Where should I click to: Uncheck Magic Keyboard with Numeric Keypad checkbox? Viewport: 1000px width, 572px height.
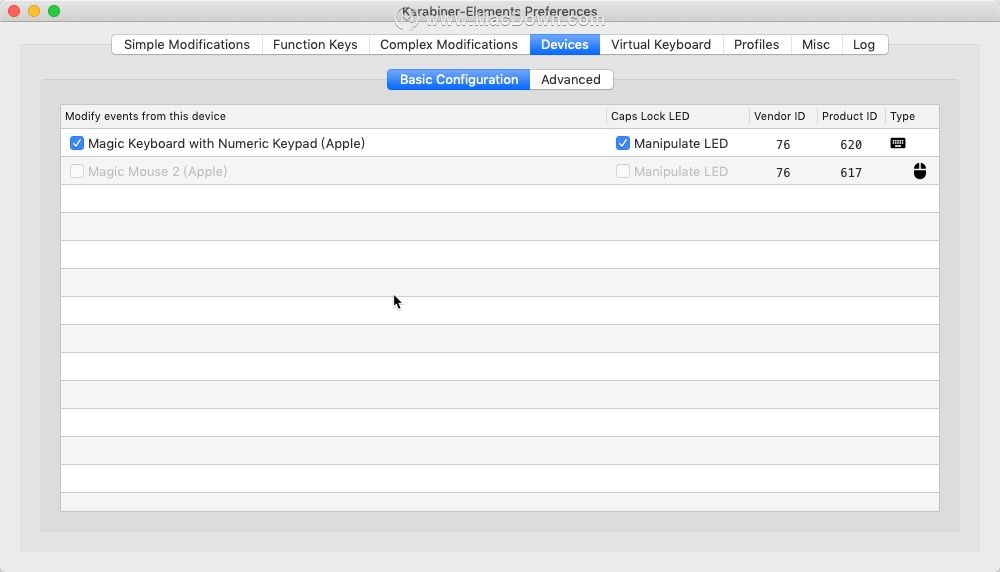tap(77, 143)
